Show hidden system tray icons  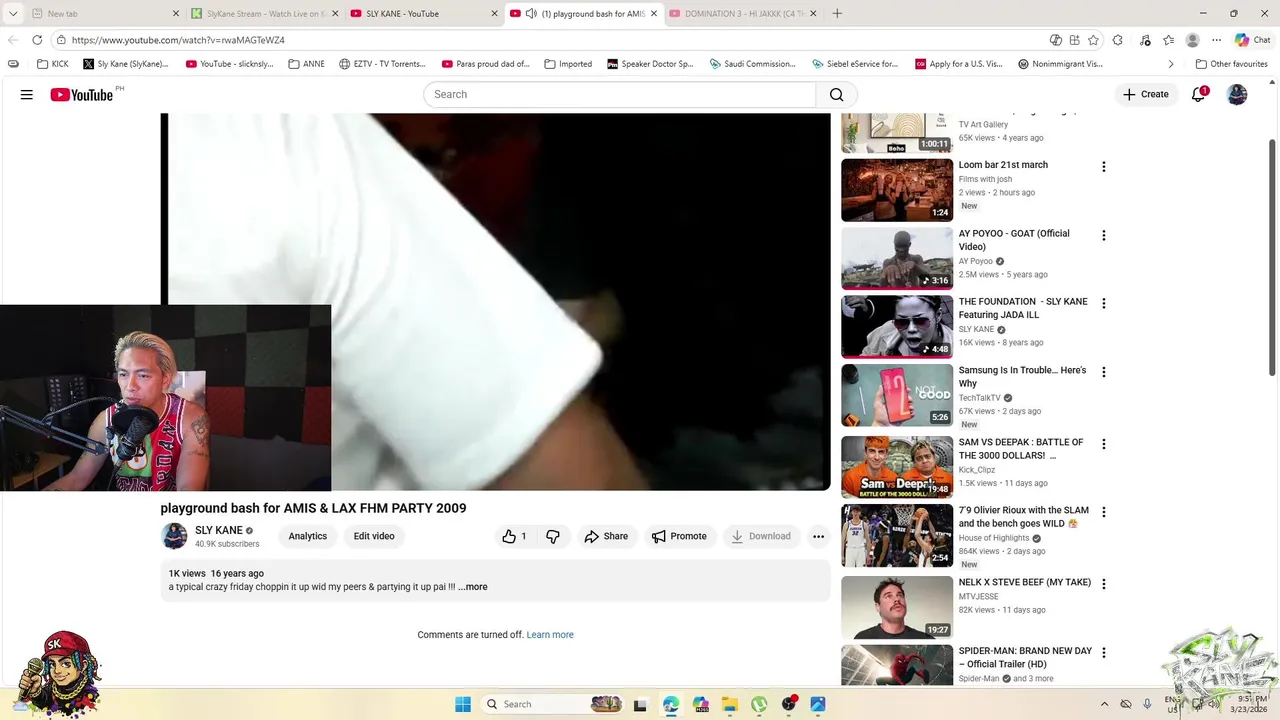tap(1104, 704)
